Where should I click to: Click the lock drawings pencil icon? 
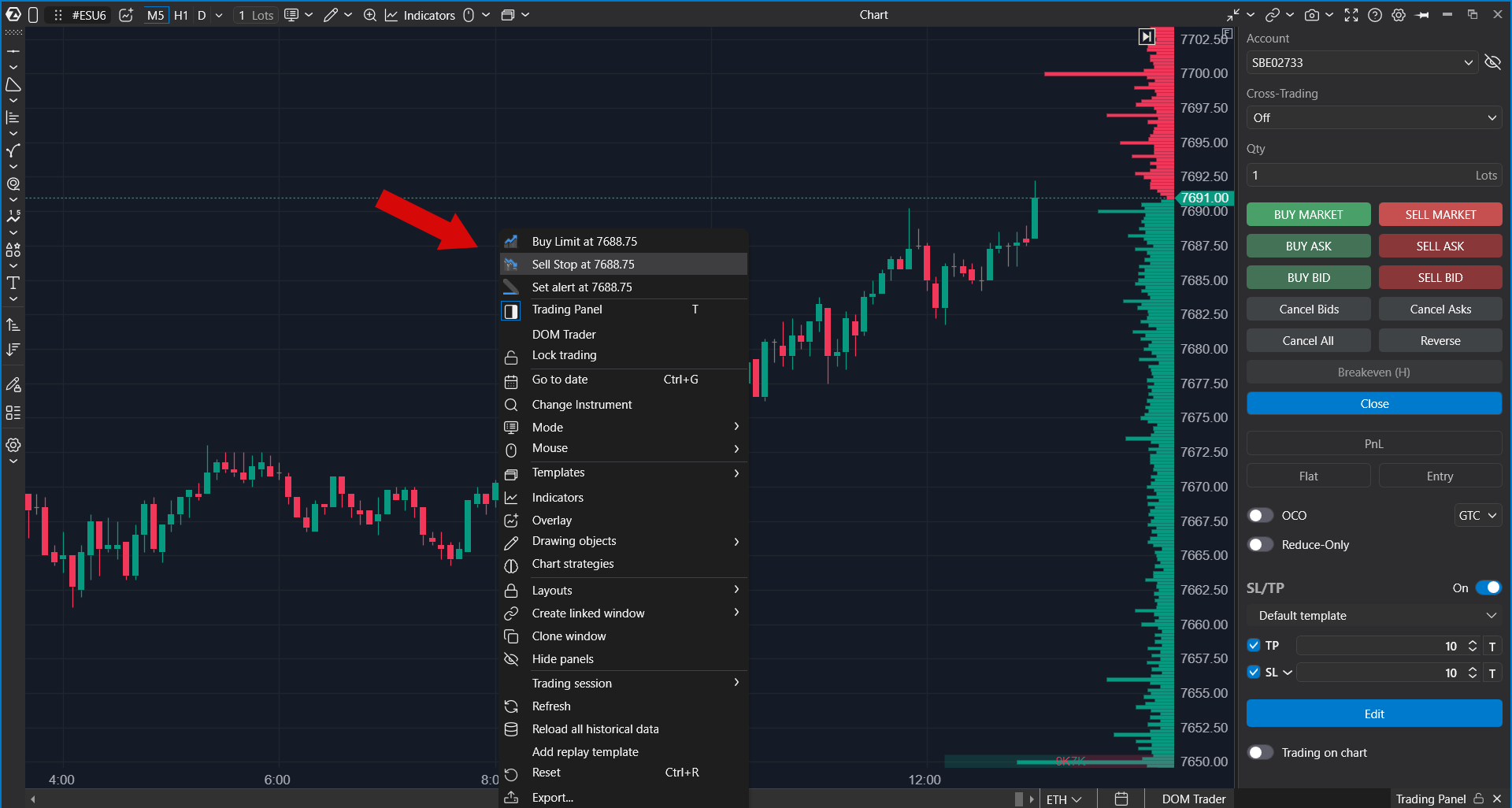[x=13, y=385]
